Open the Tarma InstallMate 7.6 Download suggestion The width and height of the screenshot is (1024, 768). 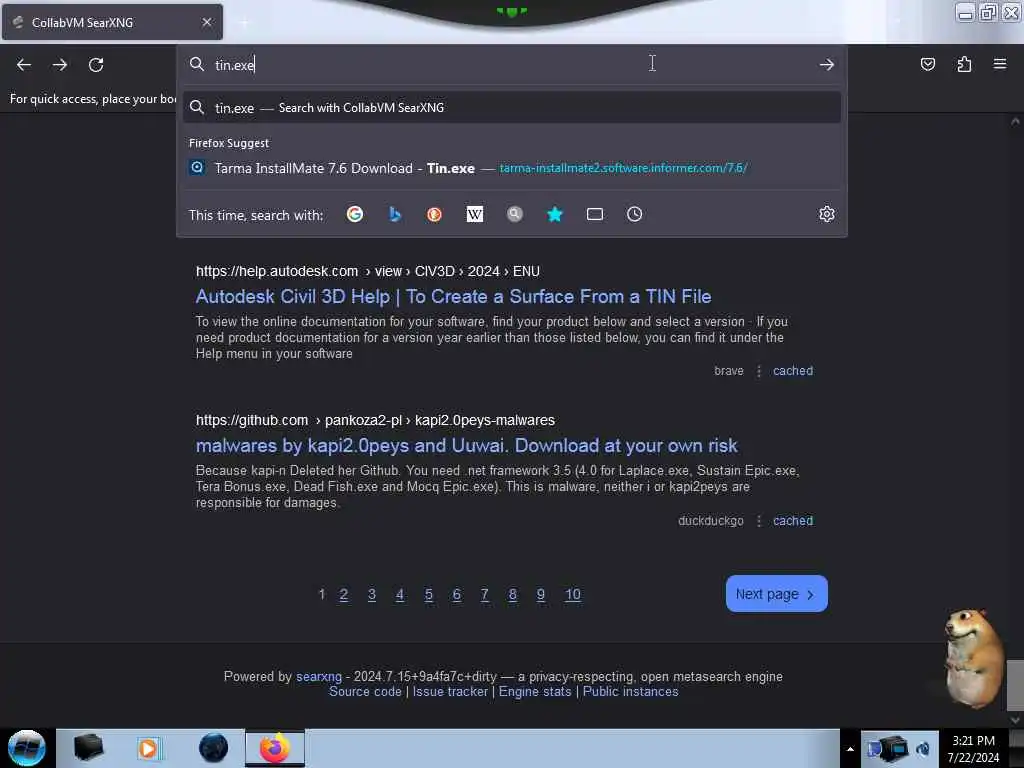512,168
